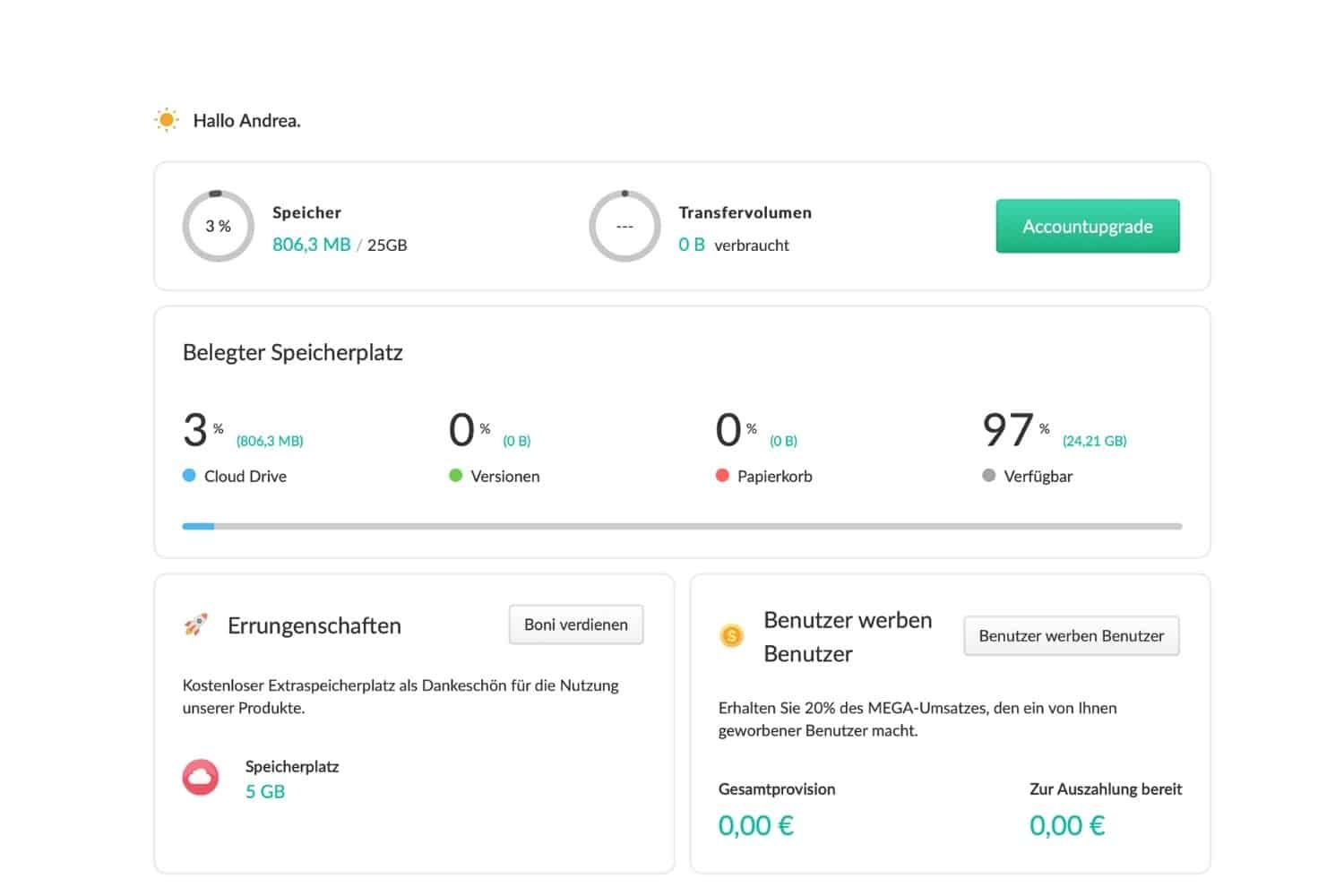
Task: Click the Benutzer werben Benutzer heading
Action: (x=848, y=637)
